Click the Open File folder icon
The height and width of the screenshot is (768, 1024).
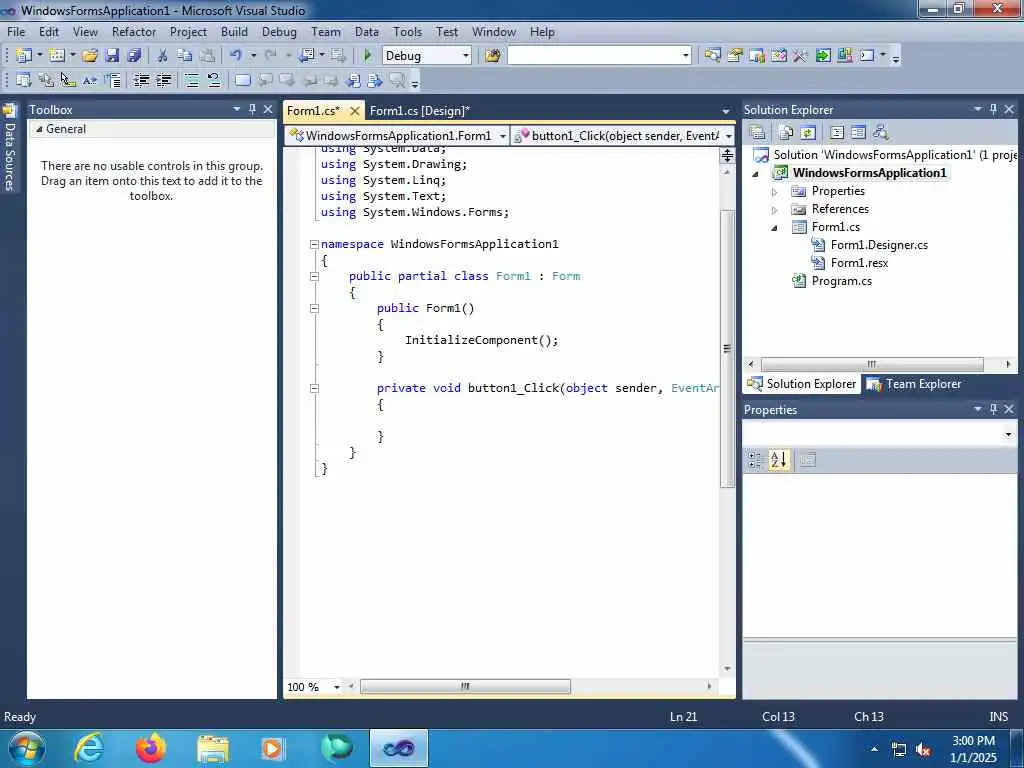[x=90, y=56]
